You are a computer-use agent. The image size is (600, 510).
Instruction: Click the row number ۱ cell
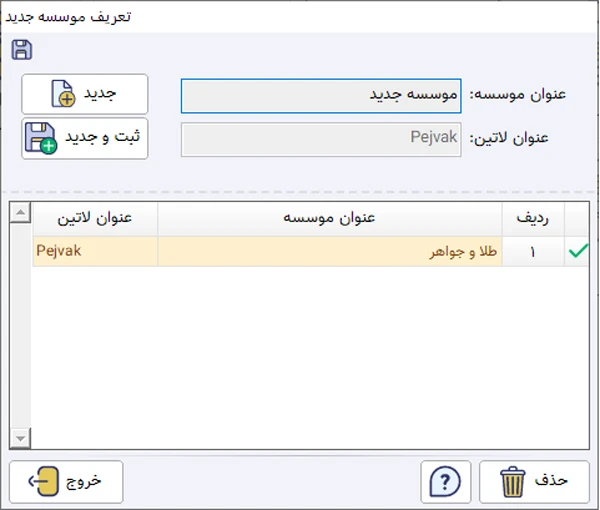pos(532,252)
